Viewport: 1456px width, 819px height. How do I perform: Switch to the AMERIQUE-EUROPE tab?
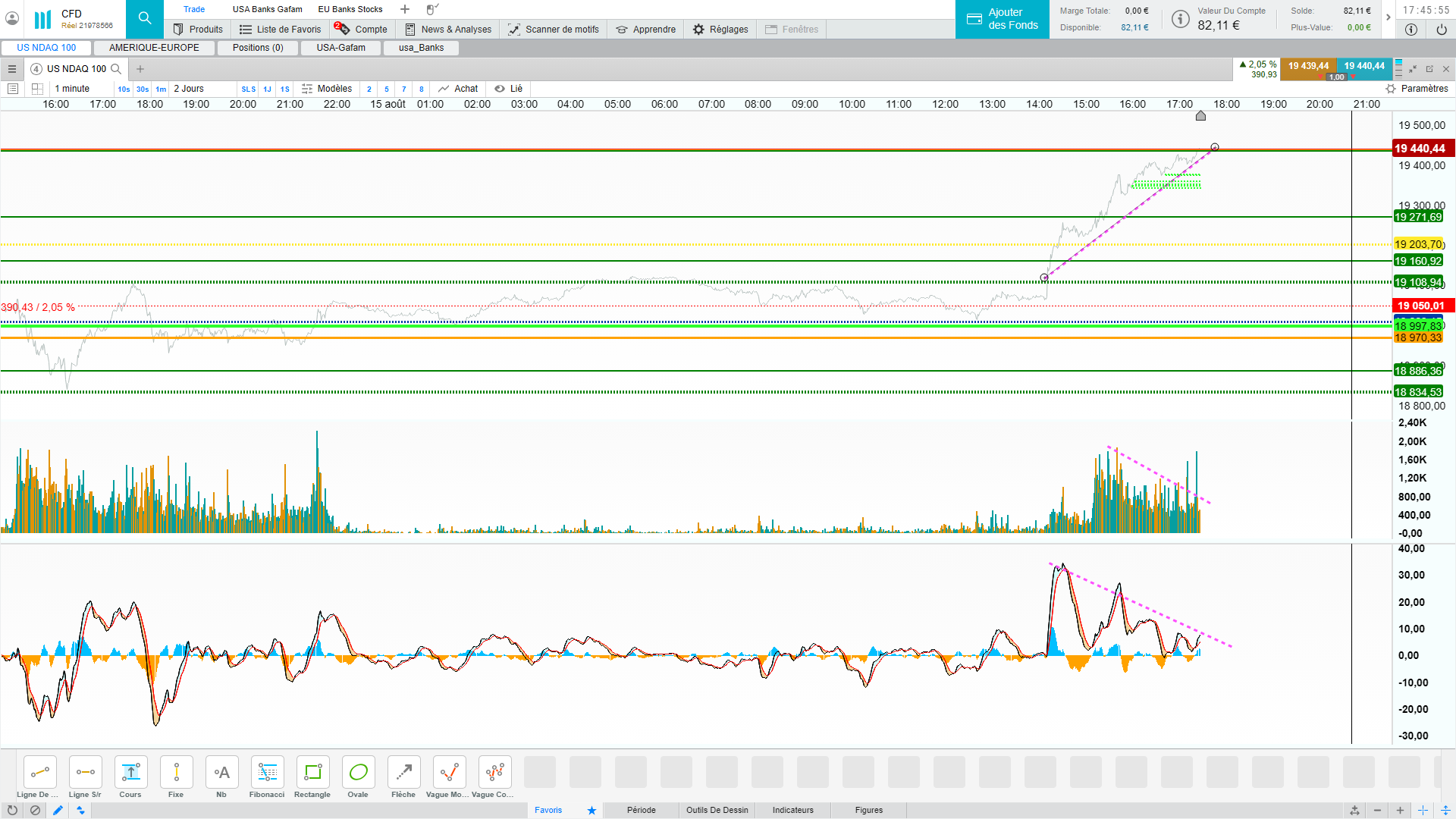tap(154, 48)
